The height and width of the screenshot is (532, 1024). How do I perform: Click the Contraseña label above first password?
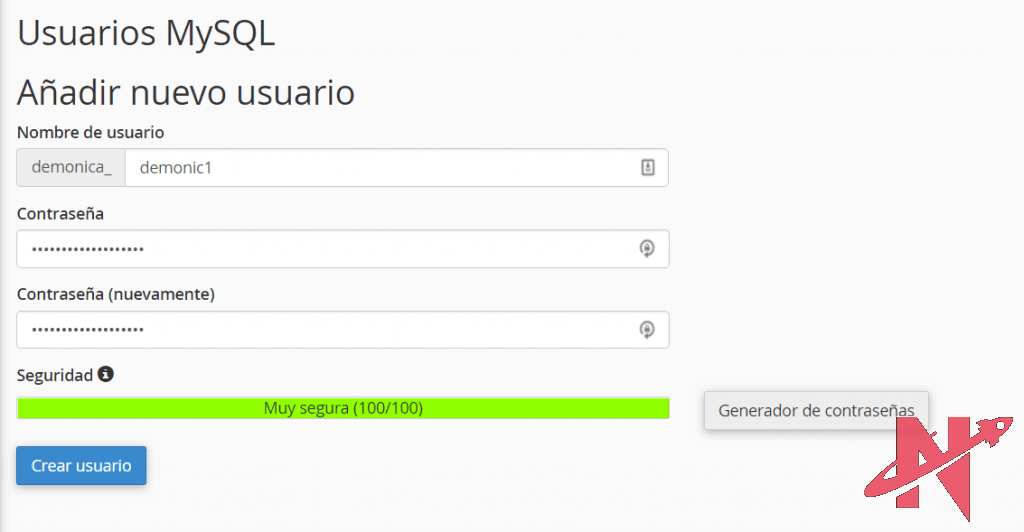[x=60, y=213]
